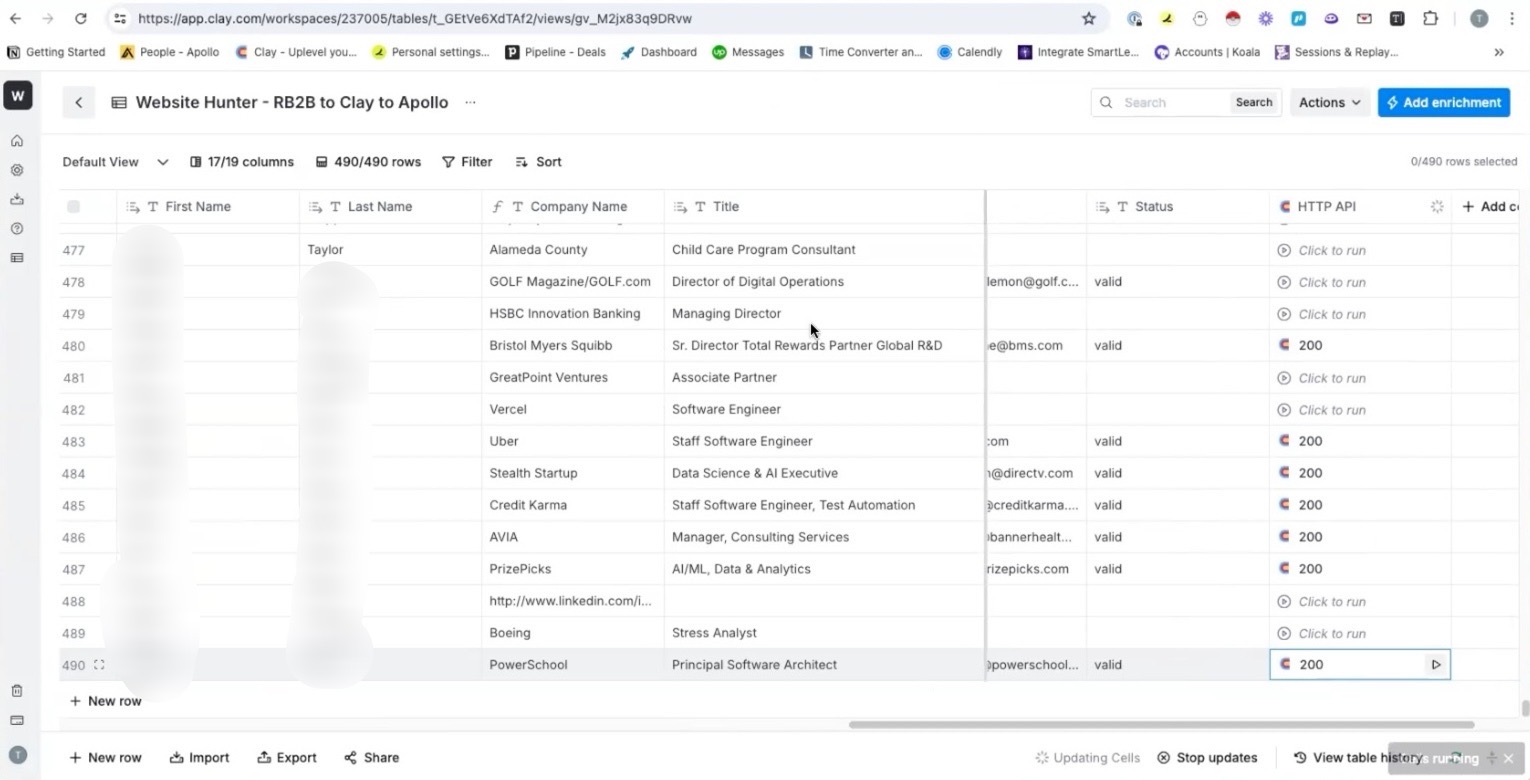Run HTTP API for row 477
The width and height of the screenshot is (1530, 780).
[x=1321, y=250]
